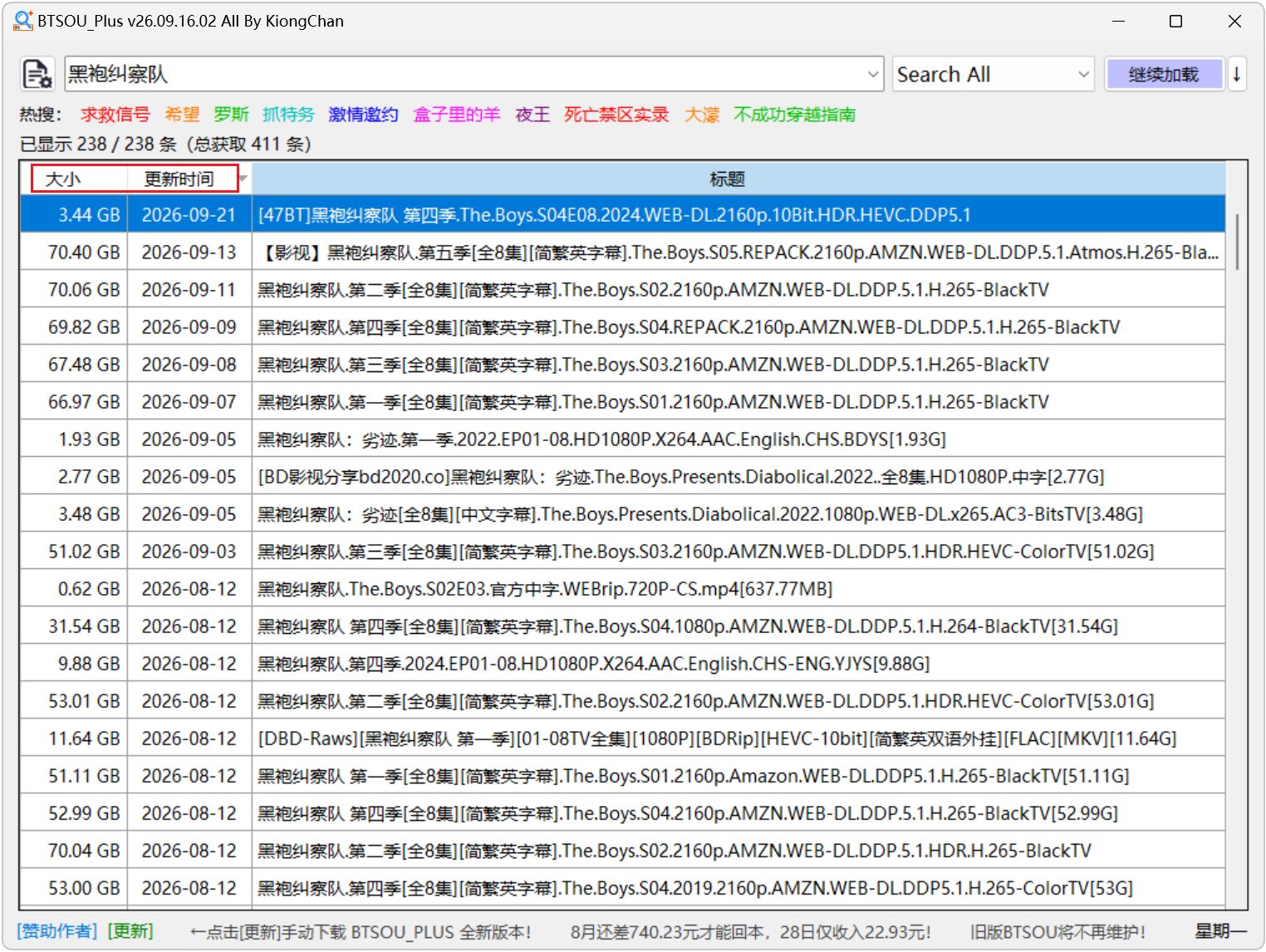The width and height of the screenshot is (1266, 952).
Task: Click the 2026-09-13 date cell
Action: (x=189, y=252)
